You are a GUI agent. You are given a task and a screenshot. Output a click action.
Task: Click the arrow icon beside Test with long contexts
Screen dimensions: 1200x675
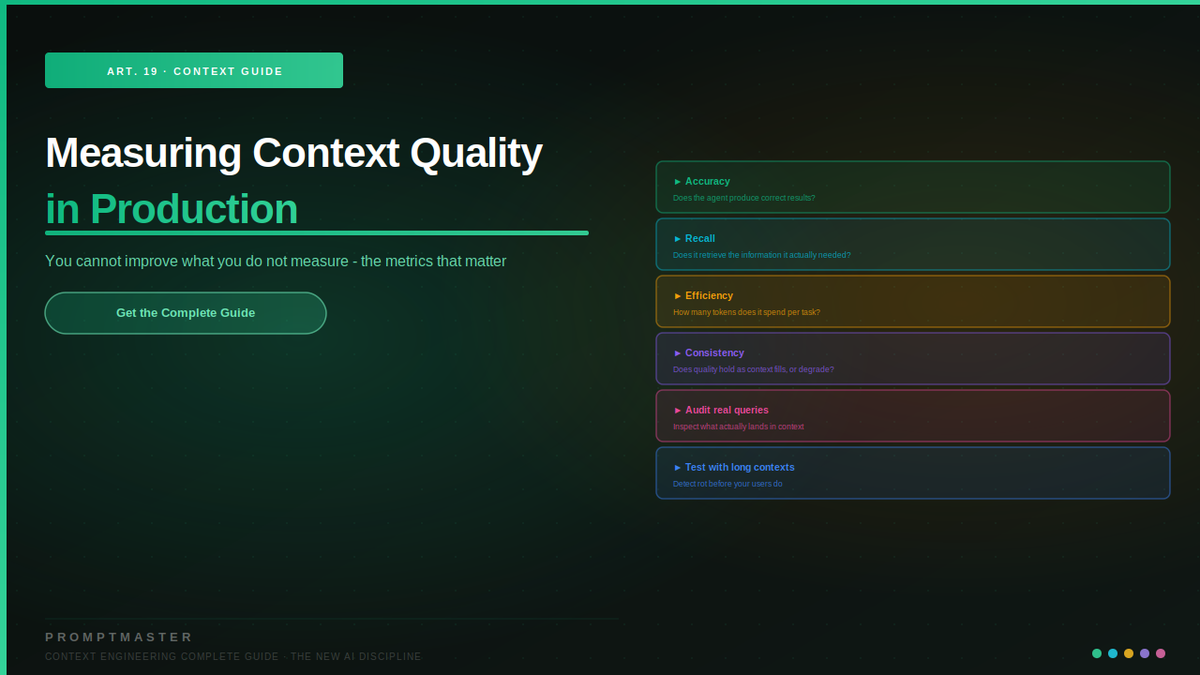click(x=677, y=467)
